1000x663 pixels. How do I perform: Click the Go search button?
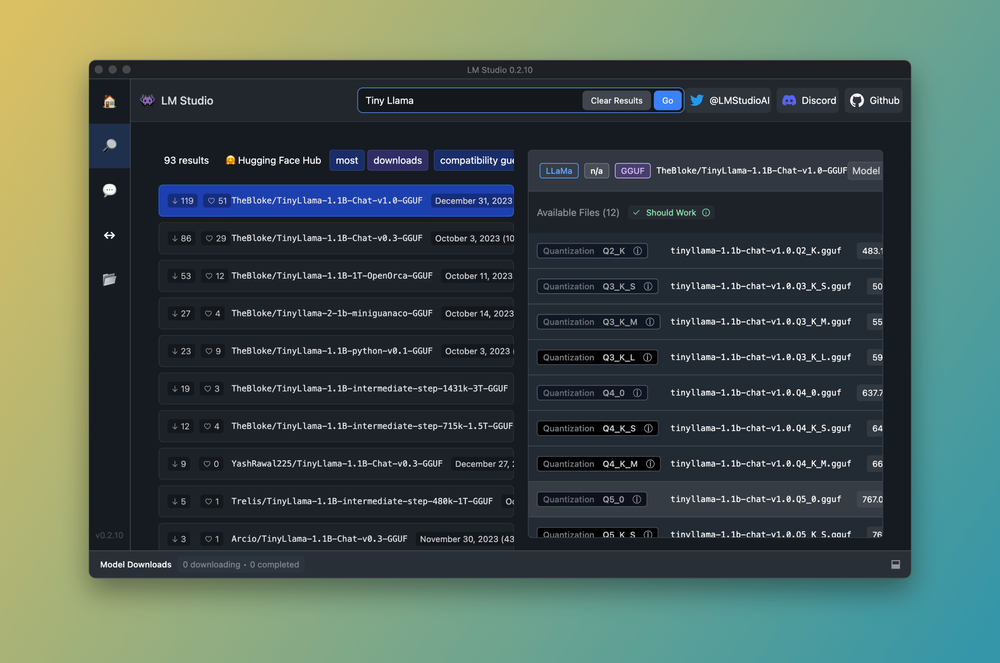(668, 100)
